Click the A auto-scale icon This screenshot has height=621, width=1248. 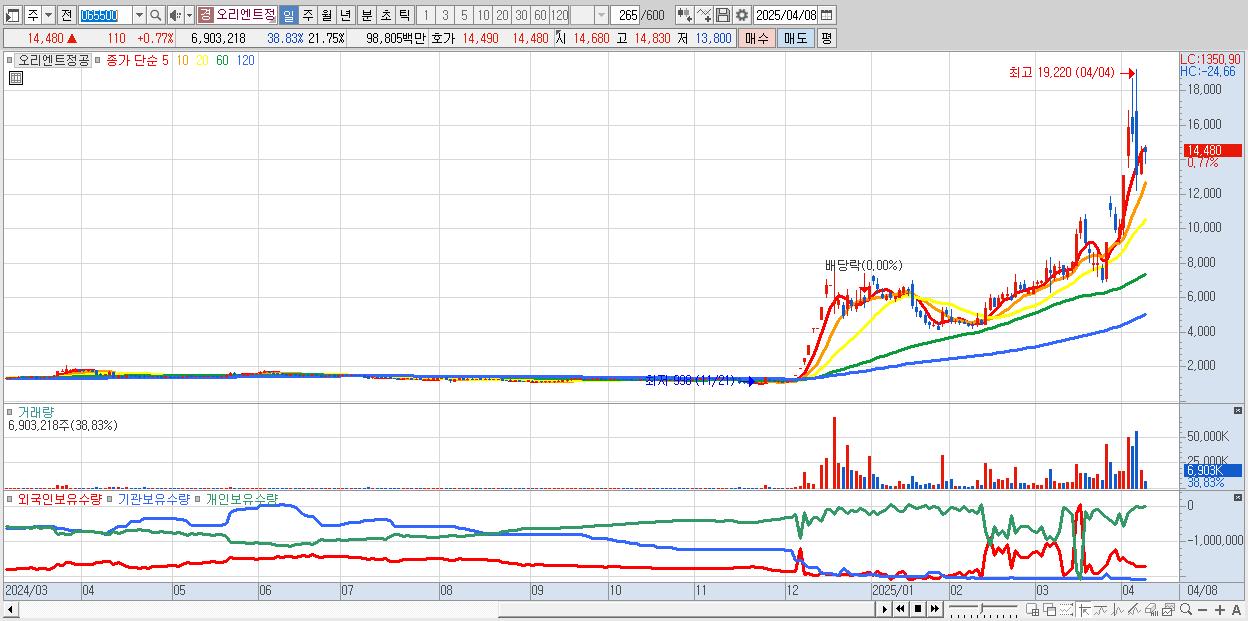click(1236, 609)
